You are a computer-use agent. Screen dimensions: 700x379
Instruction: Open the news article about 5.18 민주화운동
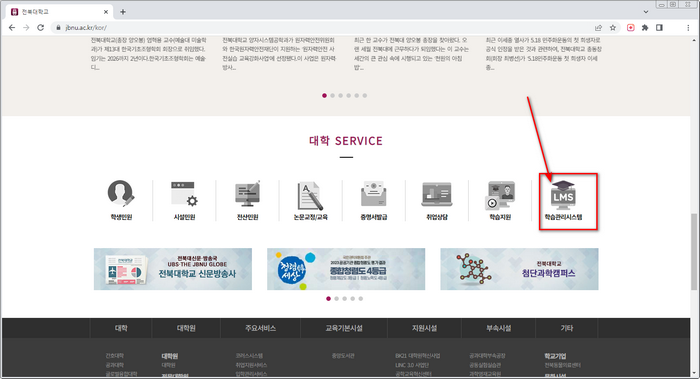tap(543, 54)
